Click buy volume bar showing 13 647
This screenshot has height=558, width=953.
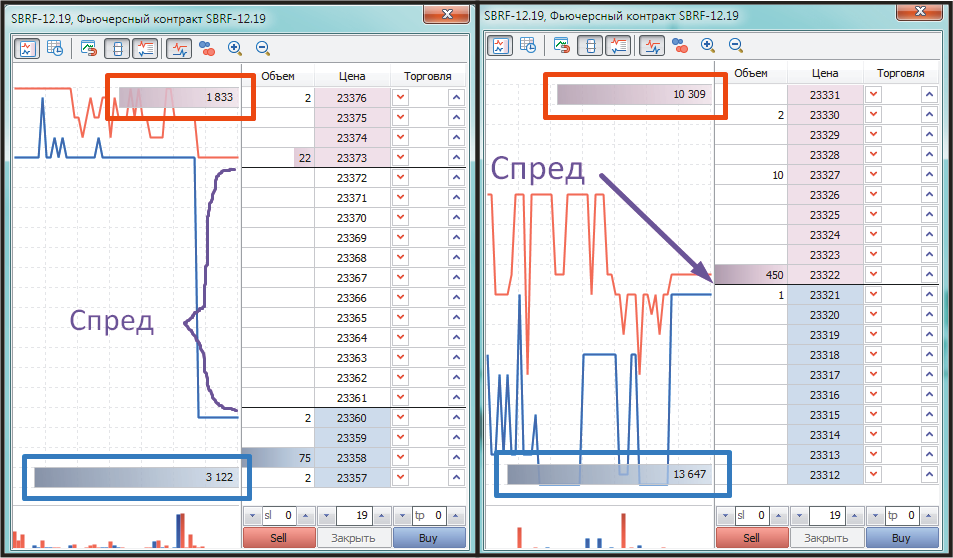click(609, 474)
